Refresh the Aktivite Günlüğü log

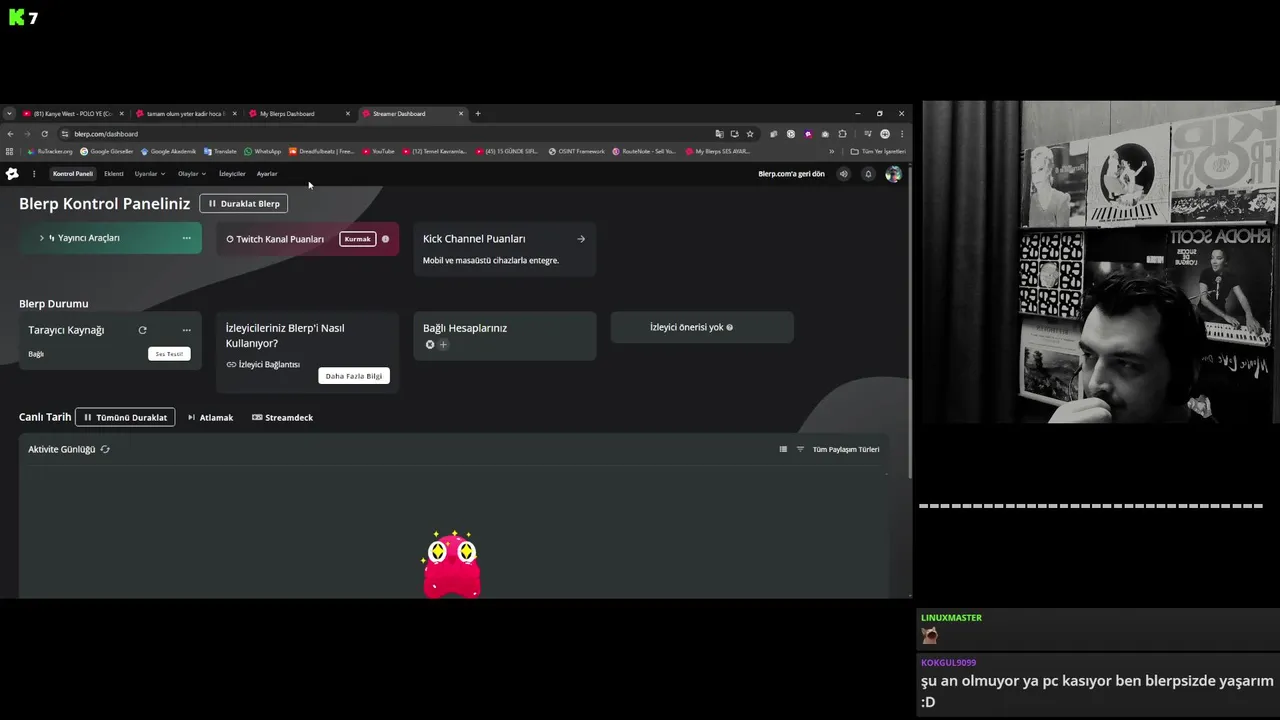(105, 450)
